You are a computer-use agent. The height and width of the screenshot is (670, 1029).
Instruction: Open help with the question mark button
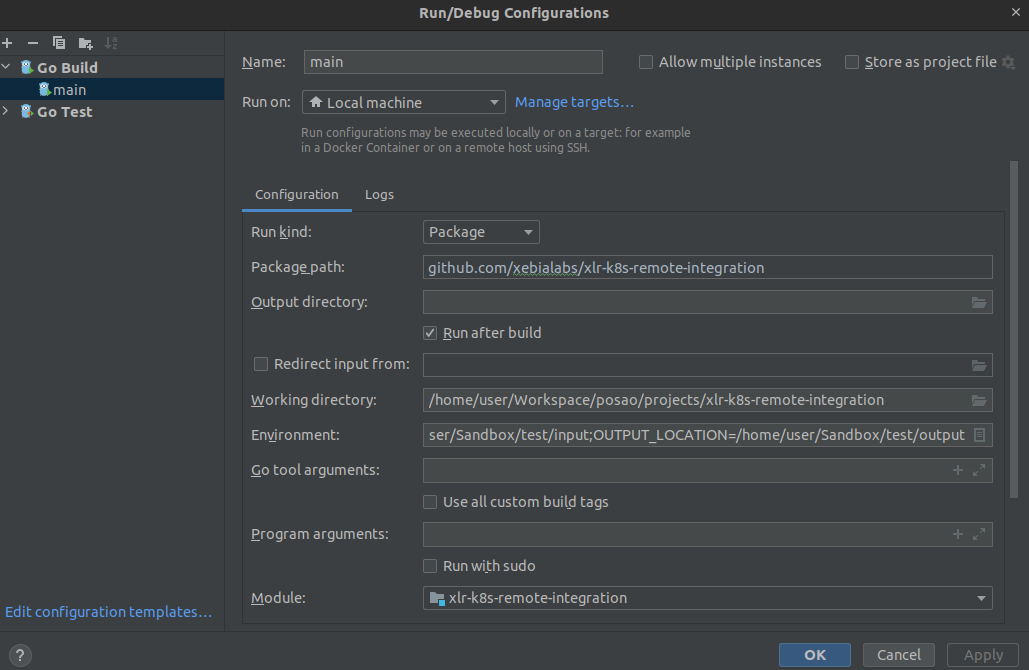[20, 655]
